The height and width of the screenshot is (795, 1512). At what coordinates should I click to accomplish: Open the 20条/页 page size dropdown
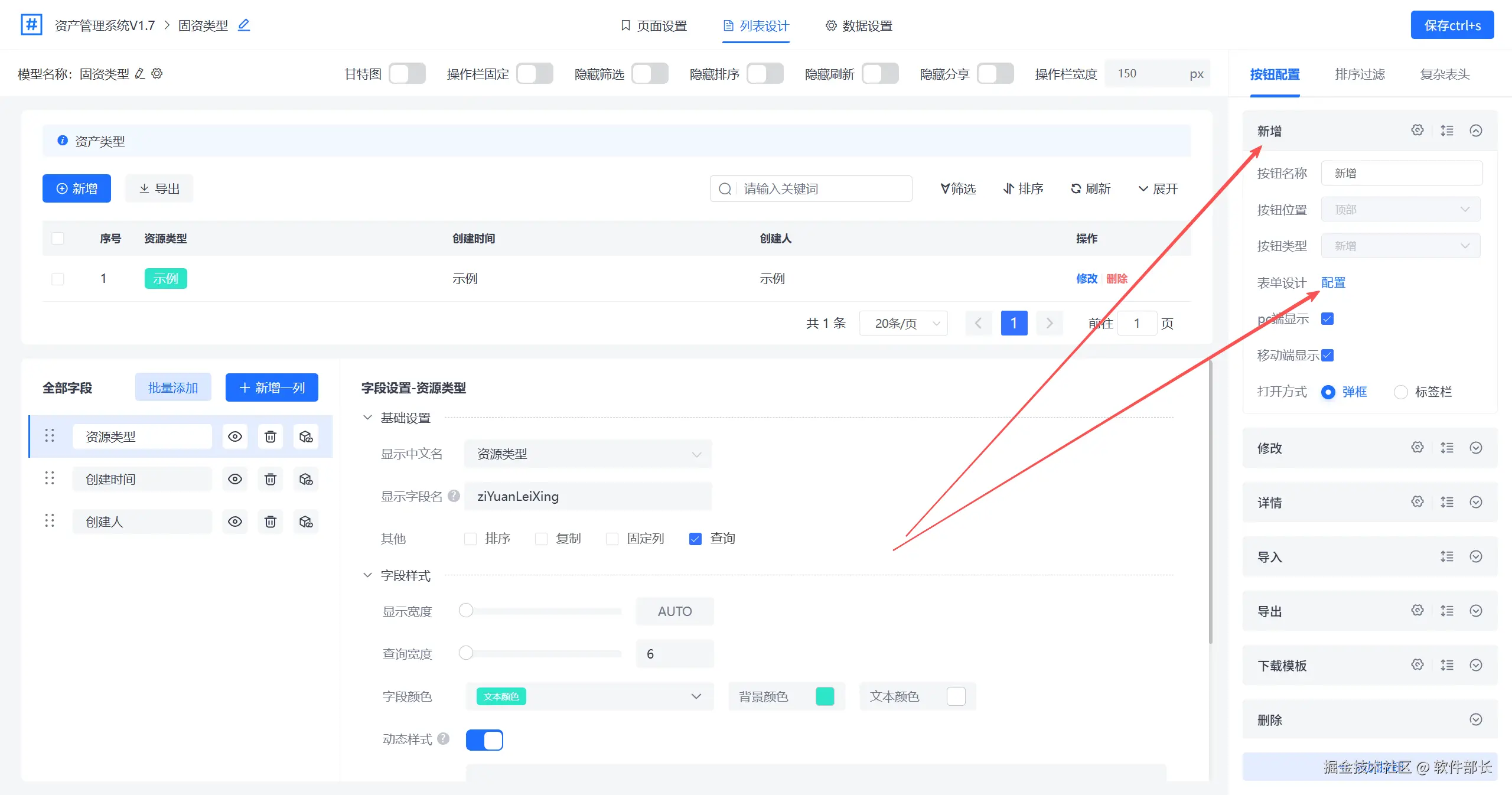(904, 323)
